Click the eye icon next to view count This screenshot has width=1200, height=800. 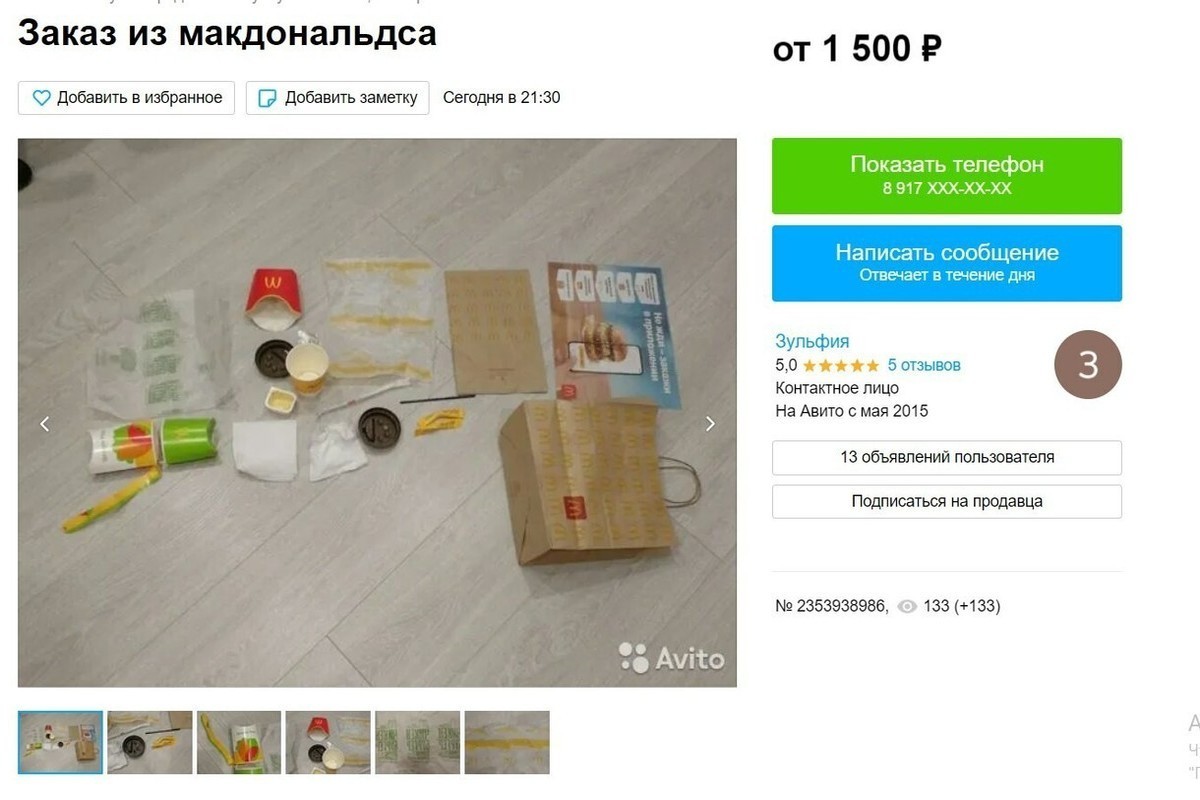pos(907,606)
